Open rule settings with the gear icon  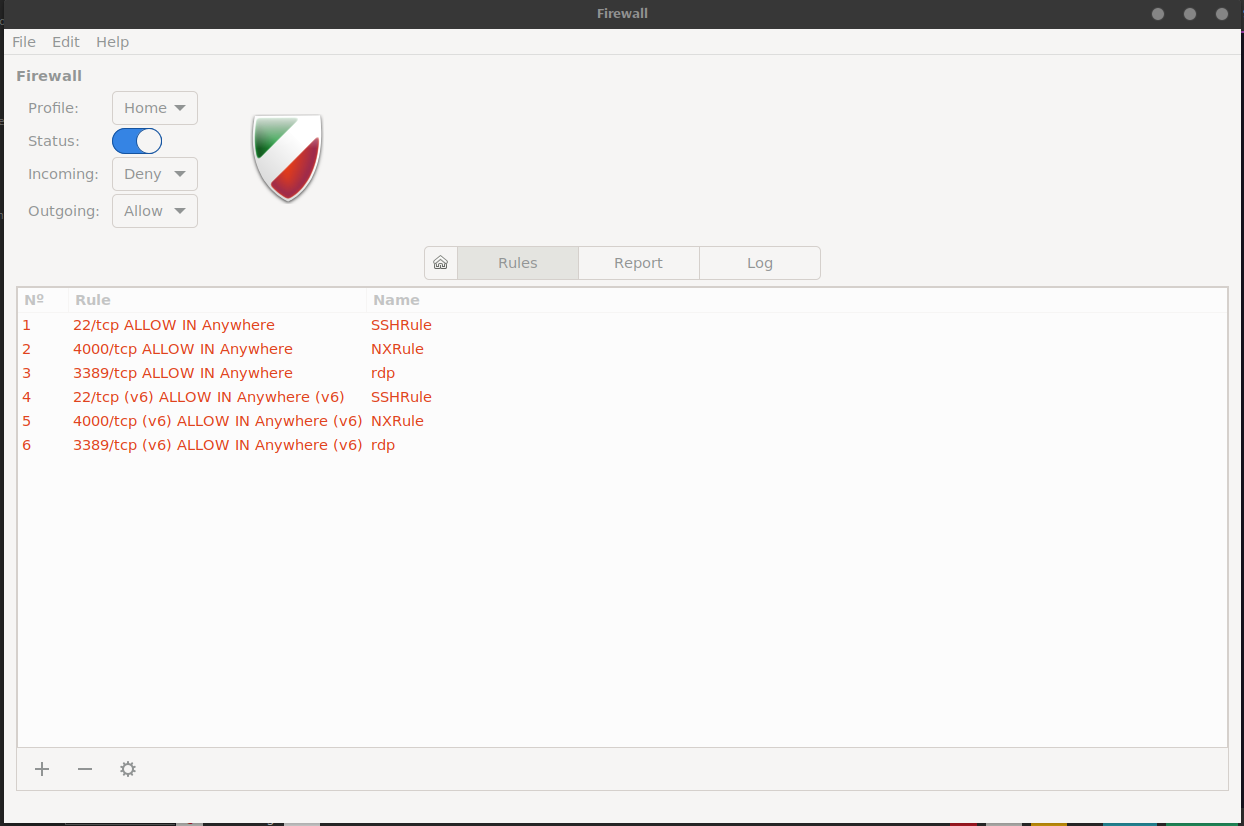tap(128, 769)
